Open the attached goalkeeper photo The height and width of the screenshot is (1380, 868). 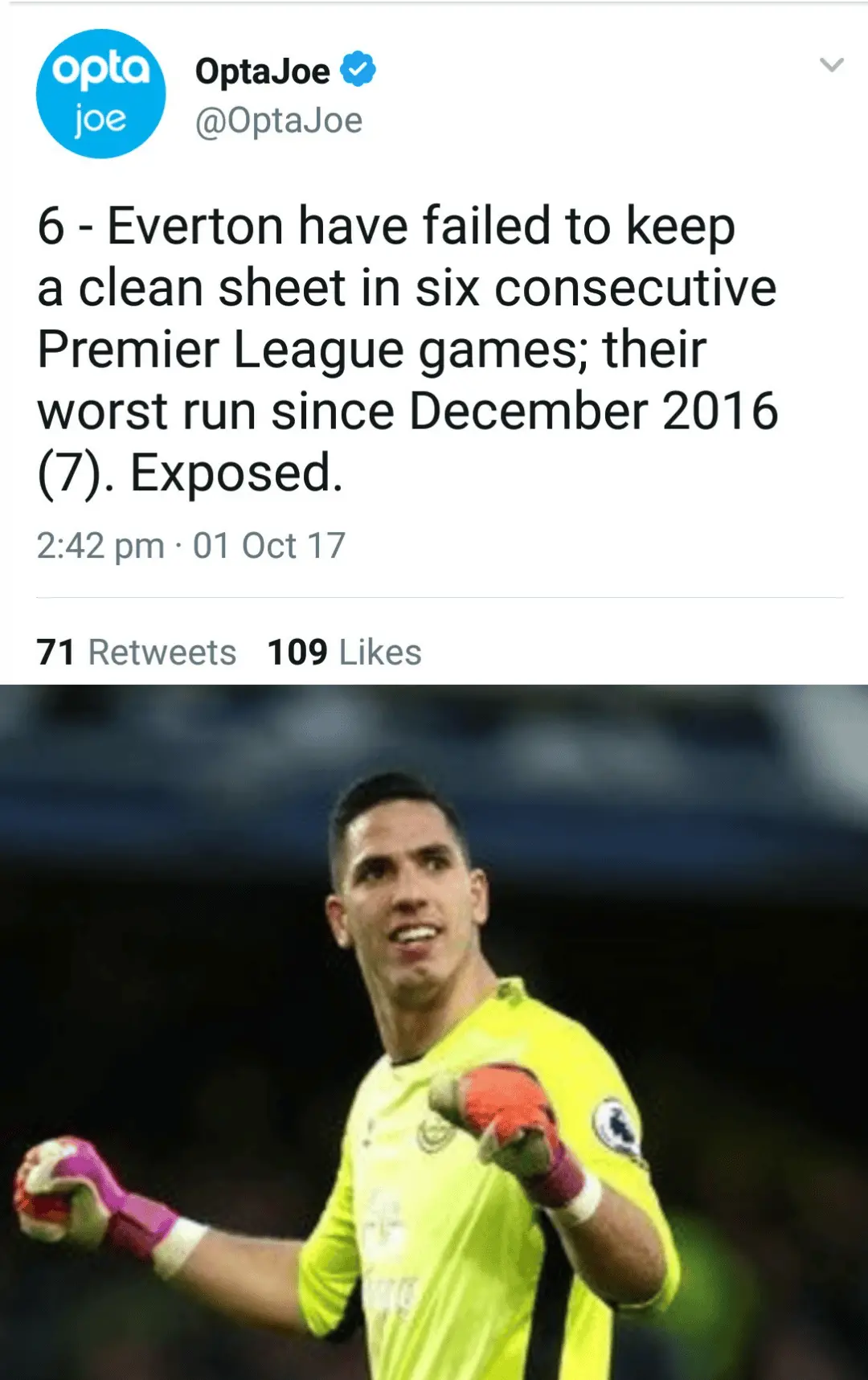pos(434,1032)
